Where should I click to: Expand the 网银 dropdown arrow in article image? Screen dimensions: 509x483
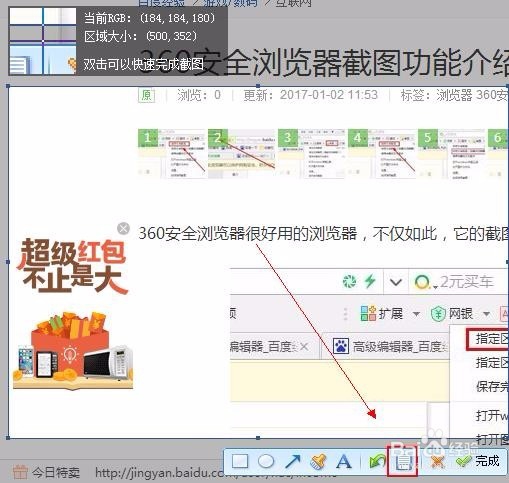pyautogui.click(x=486, y=314)
